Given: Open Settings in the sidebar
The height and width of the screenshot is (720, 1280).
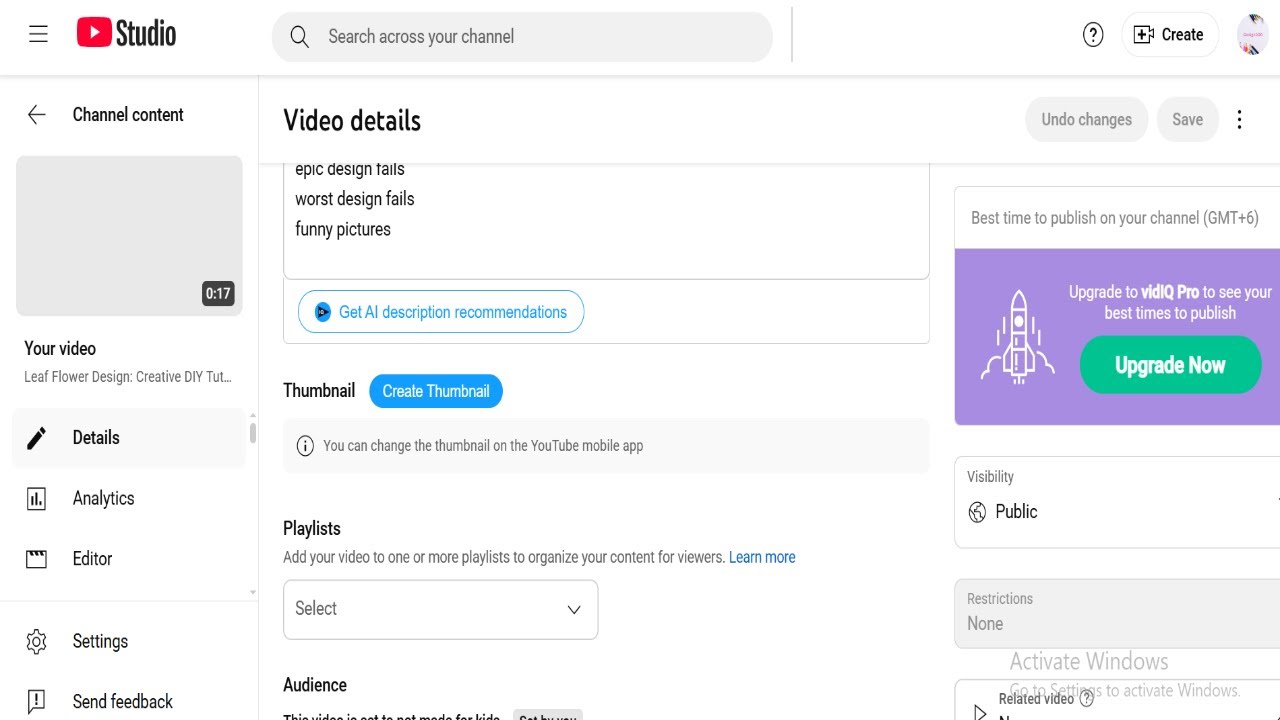Looking at the screenshot, I should tap(129, 641).
